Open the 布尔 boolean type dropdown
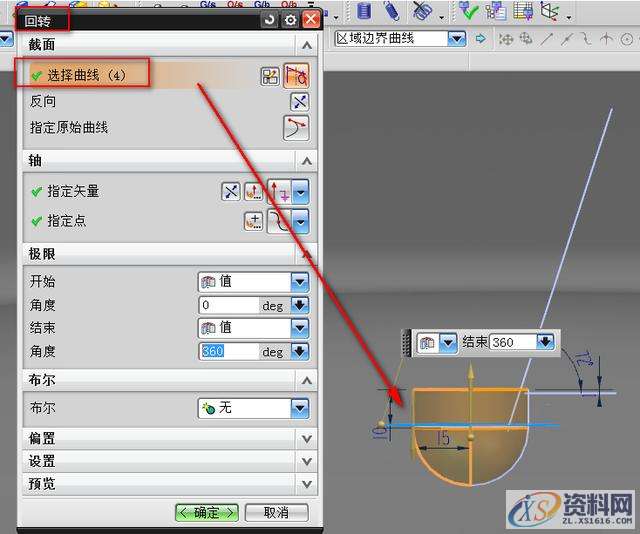The width and height of the screenshot is (640, 534). tap(300, 408)
